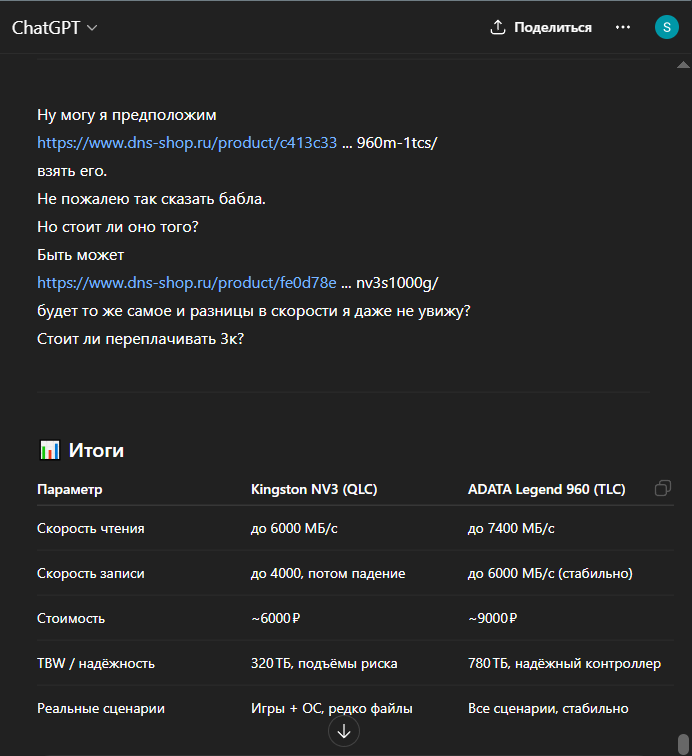Image resolution: width=692 pixels, height=756 pixels.
Task: Click the Реальные сценарии row label
Action: [x=101, y=708]
